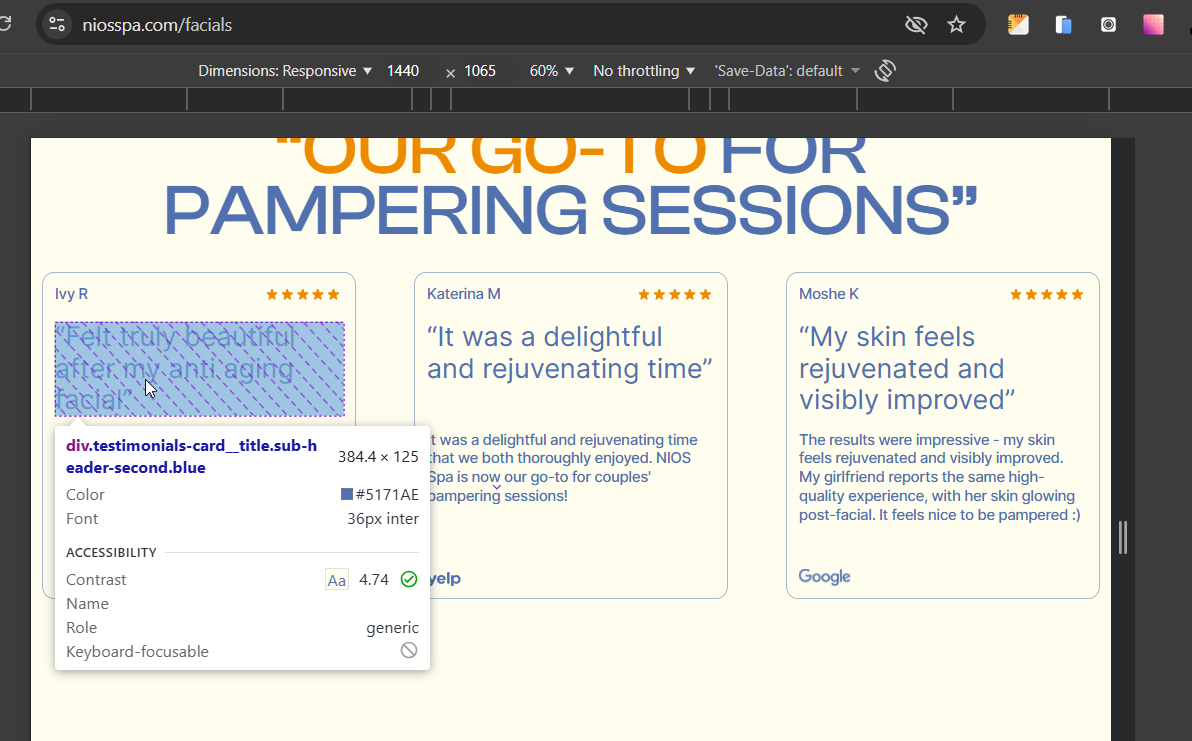Click Katerina M's review body paragraph

coord(563,467)
